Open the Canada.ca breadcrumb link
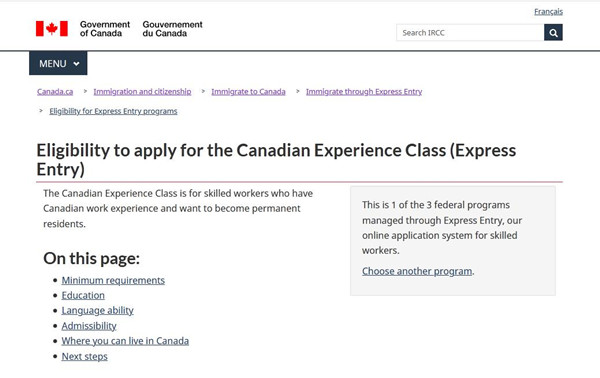Image resolution: width=600 pixels, height=378 pixels. click(x=55, y=91)
